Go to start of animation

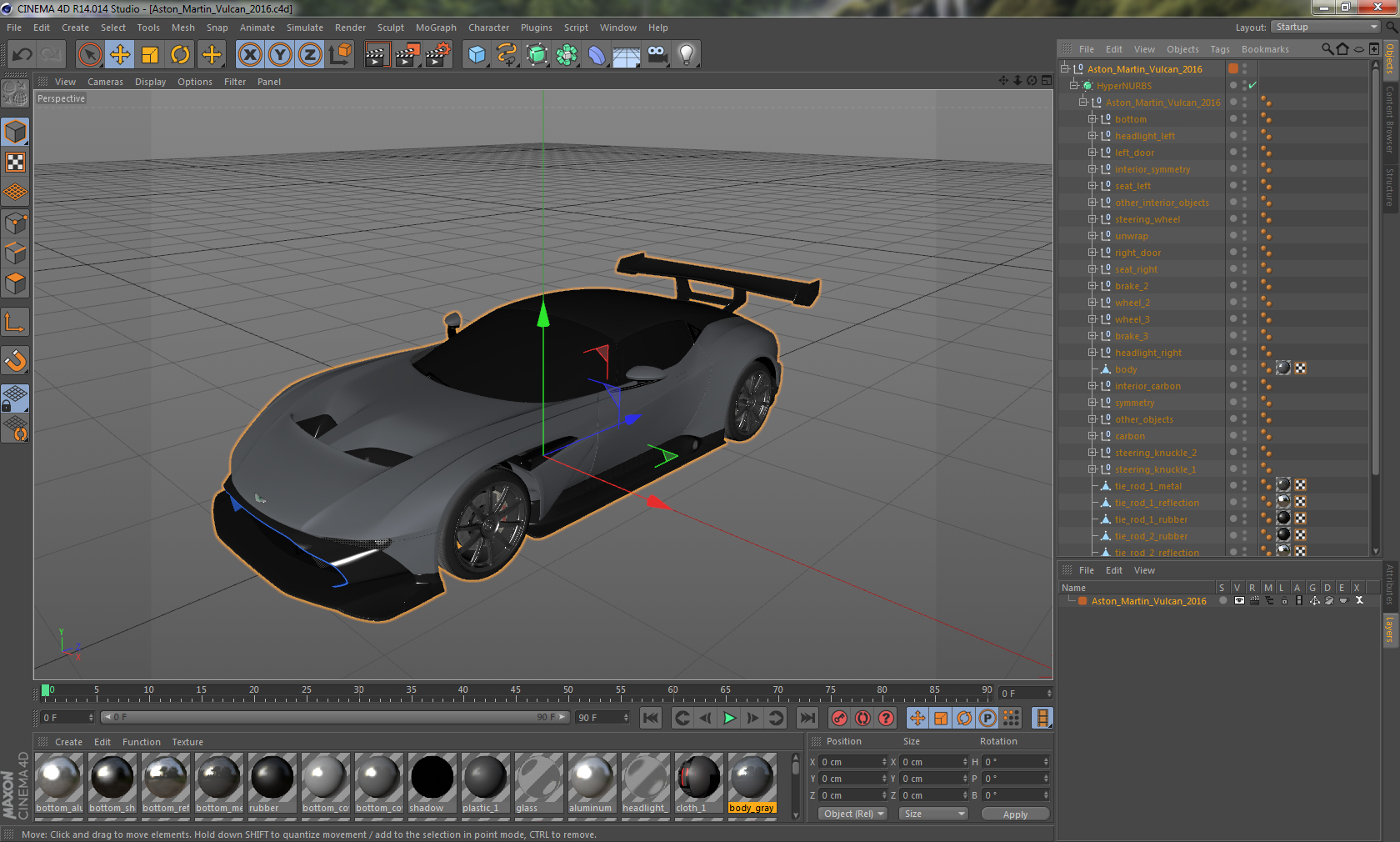click(x=651, y=718)
